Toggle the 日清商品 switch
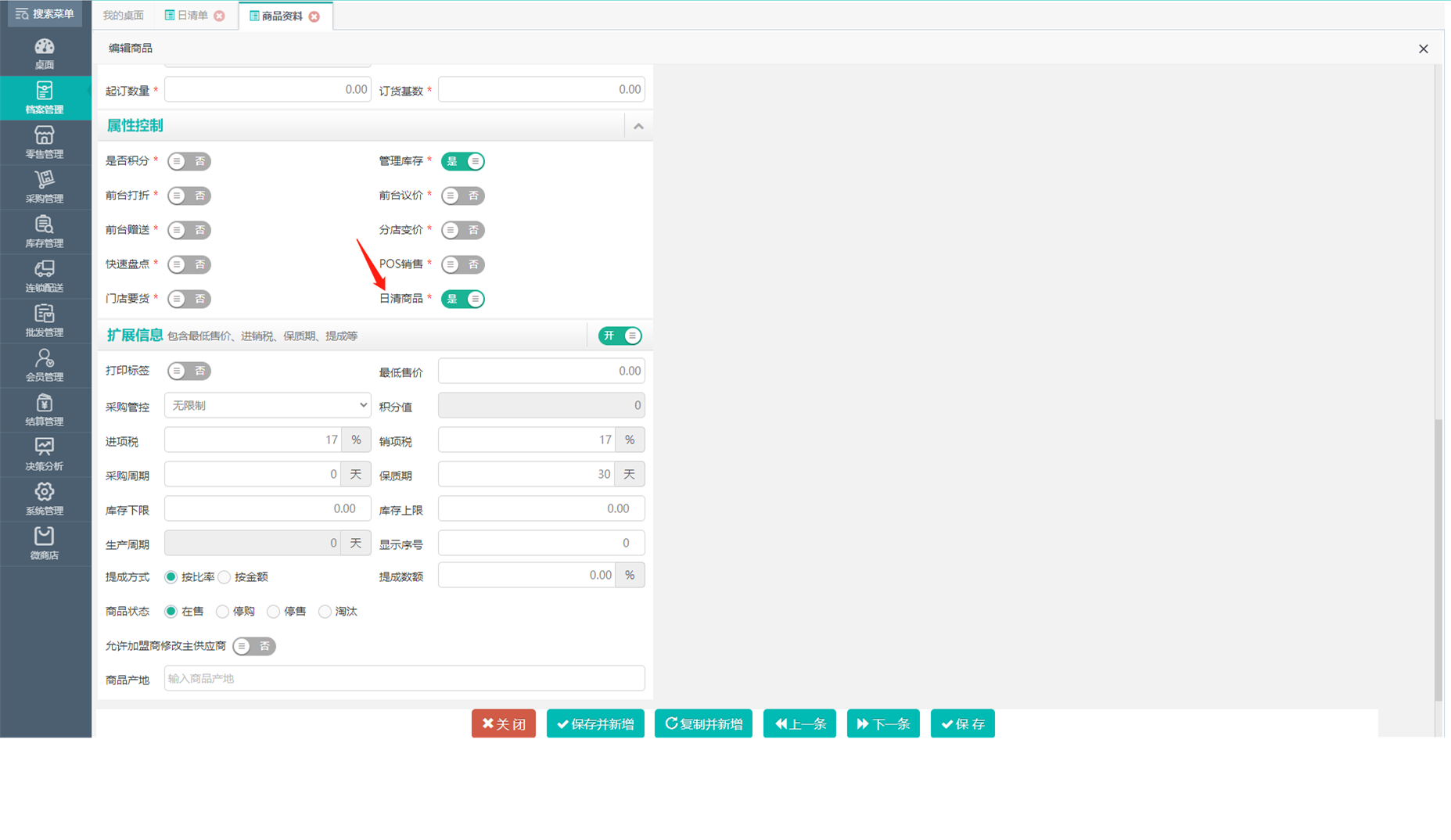 click(x=463, y=299)
